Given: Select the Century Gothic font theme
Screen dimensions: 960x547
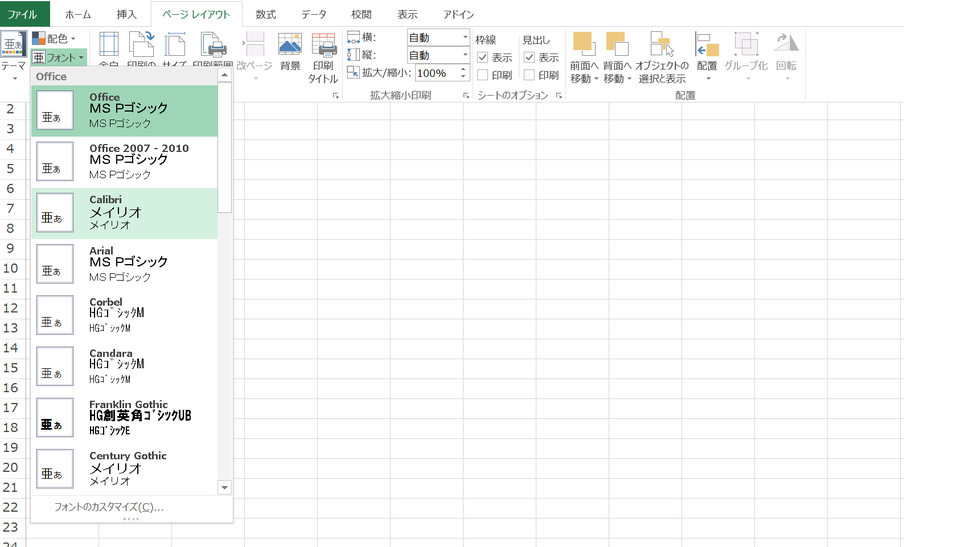Looking at the screenshot, I should (x=125, y=469).
